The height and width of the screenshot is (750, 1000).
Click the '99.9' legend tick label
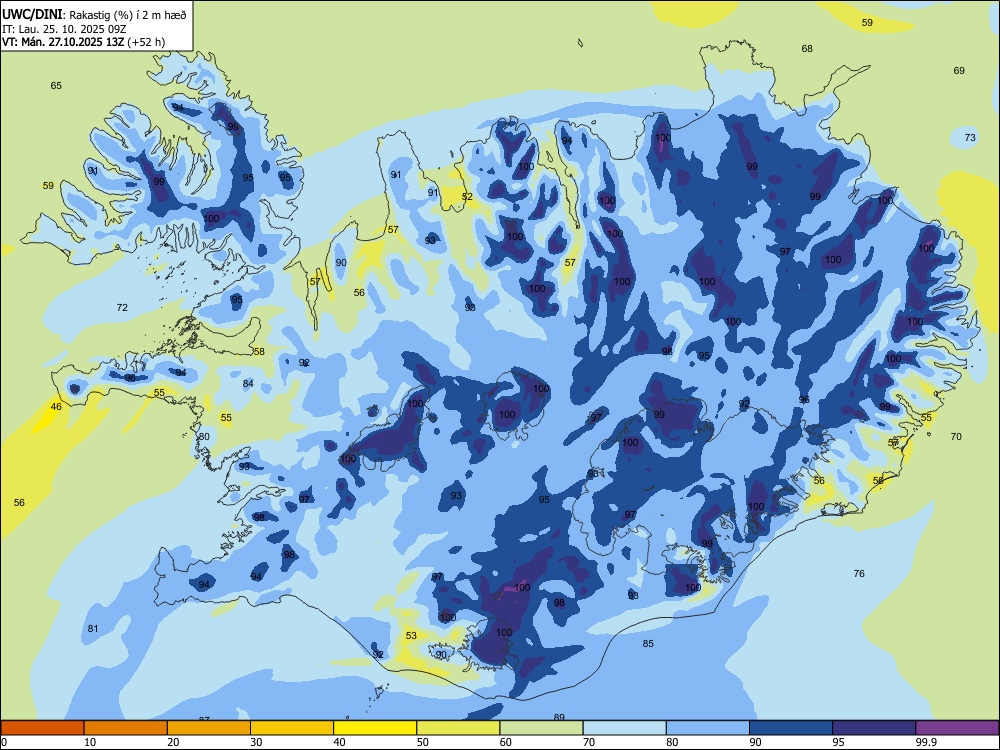tap(926, 742)
